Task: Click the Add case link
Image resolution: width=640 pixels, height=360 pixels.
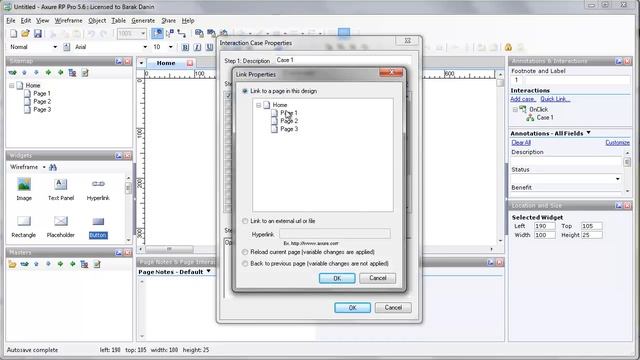Action: click(x=522, y=99)
